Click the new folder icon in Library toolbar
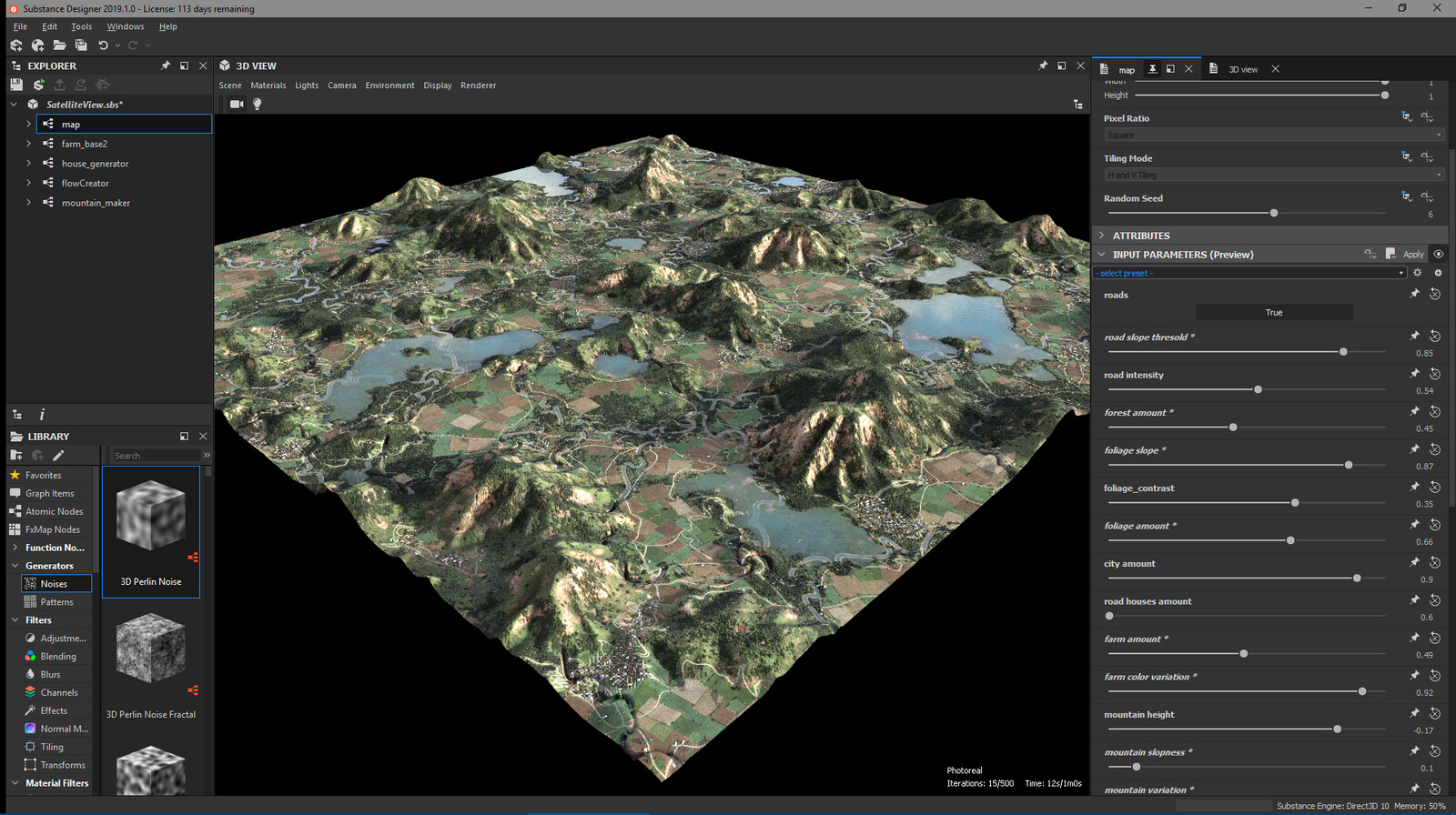The image size is (1456, 815). tap(16, 455)
